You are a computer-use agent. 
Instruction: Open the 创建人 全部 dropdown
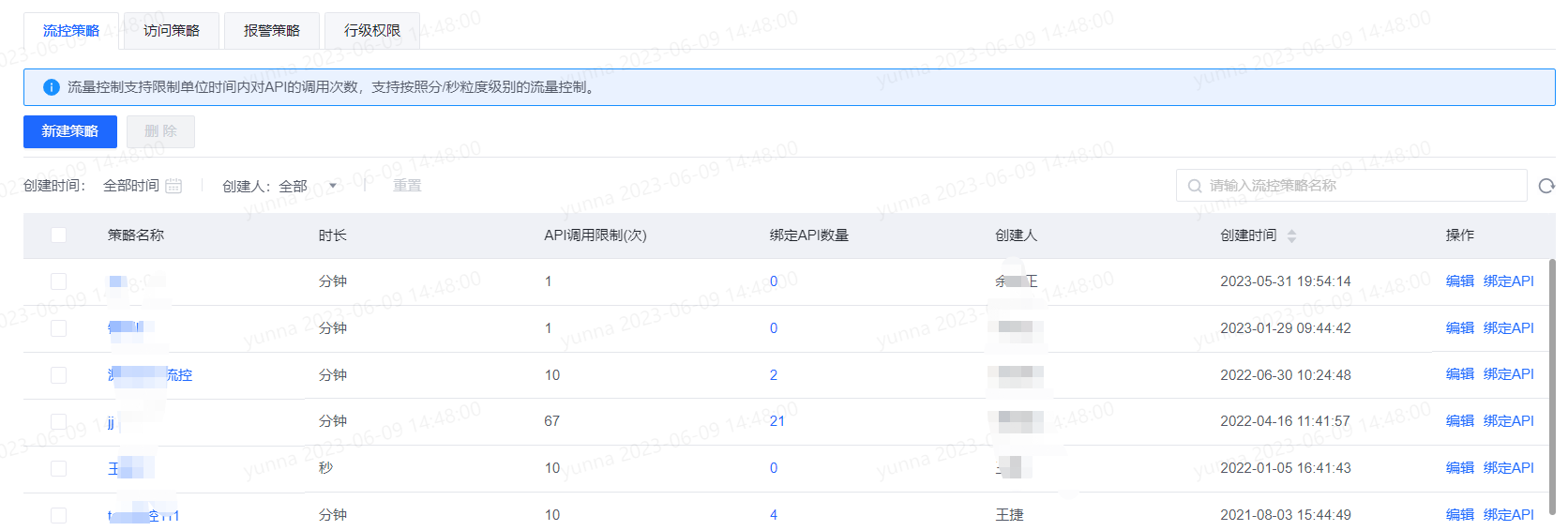pos(308,186)
